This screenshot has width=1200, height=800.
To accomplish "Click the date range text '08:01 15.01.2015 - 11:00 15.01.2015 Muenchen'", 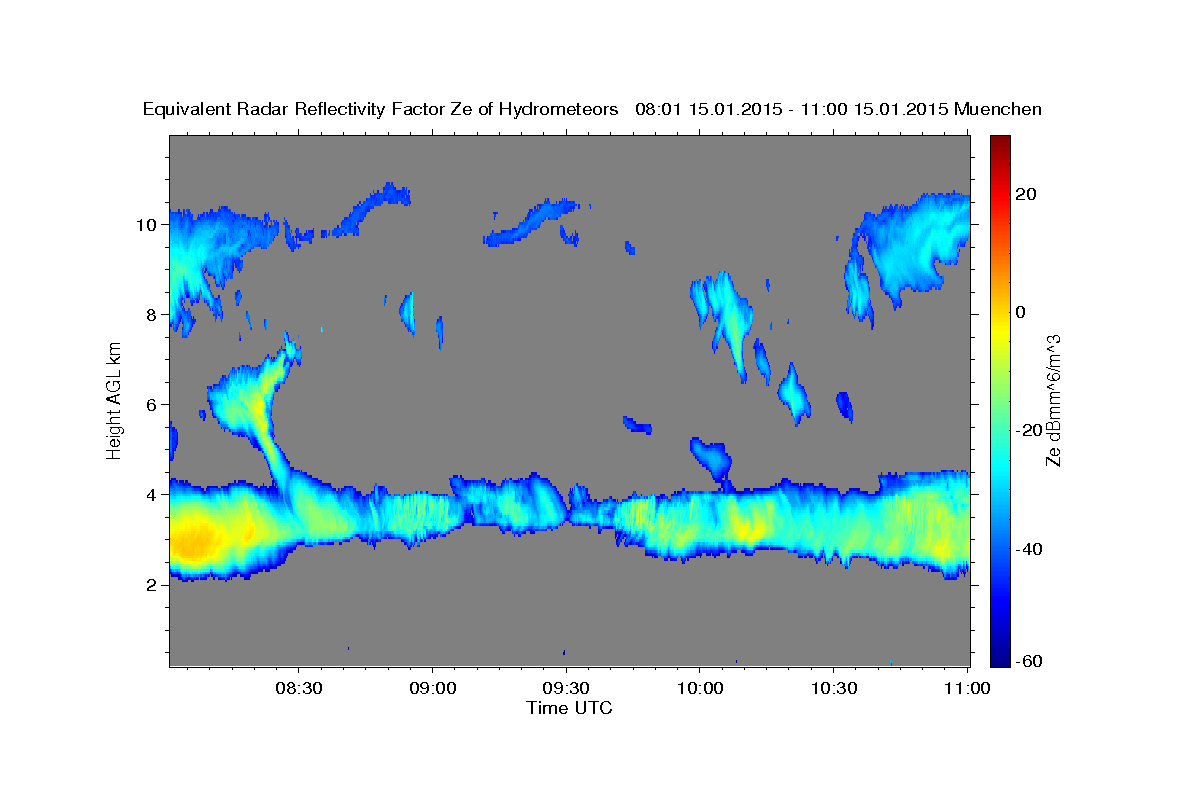I will tap(839, 110).
